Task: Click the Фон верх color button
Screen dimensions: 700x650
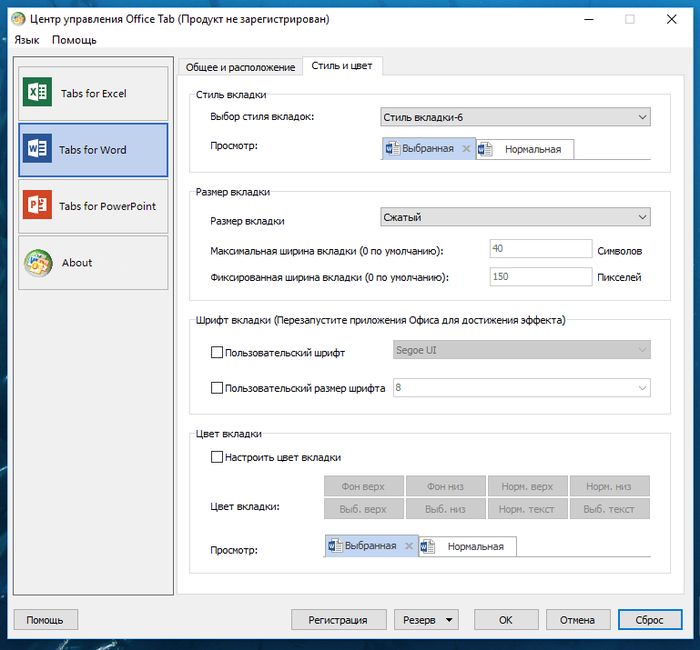Action: (x=364, y=486)
